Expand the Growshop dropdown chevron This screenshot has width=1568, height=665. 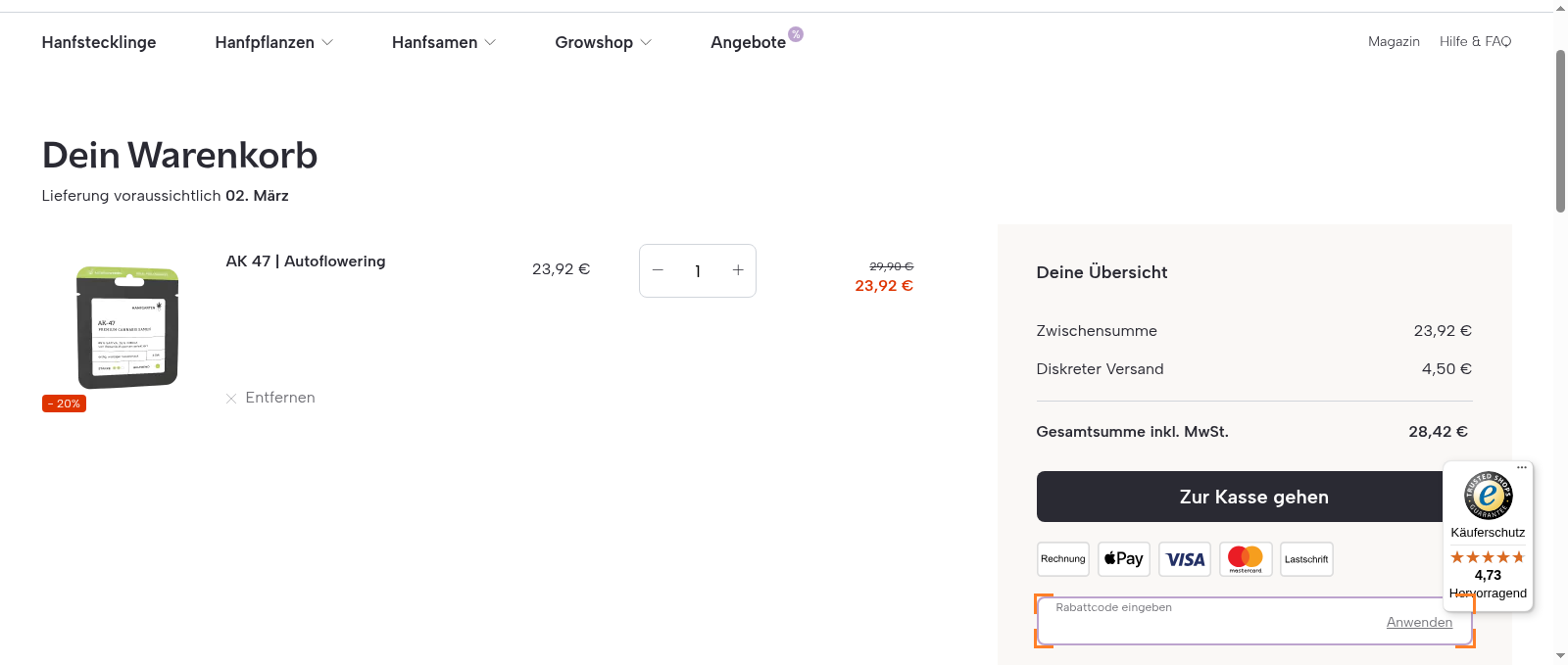point(646,42)
